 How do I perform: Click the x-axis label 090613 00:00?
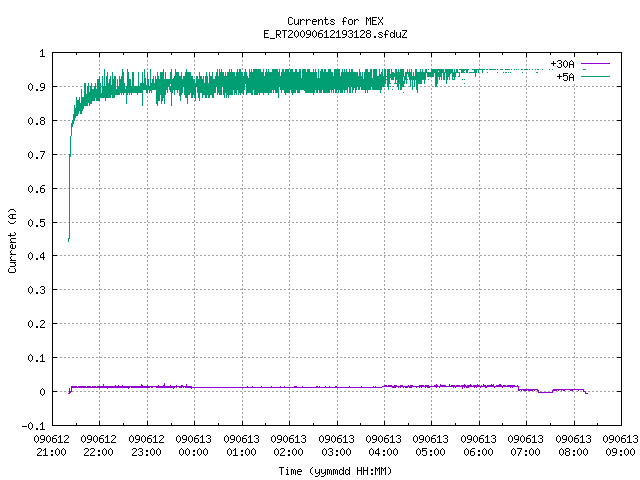pos(193,445)
